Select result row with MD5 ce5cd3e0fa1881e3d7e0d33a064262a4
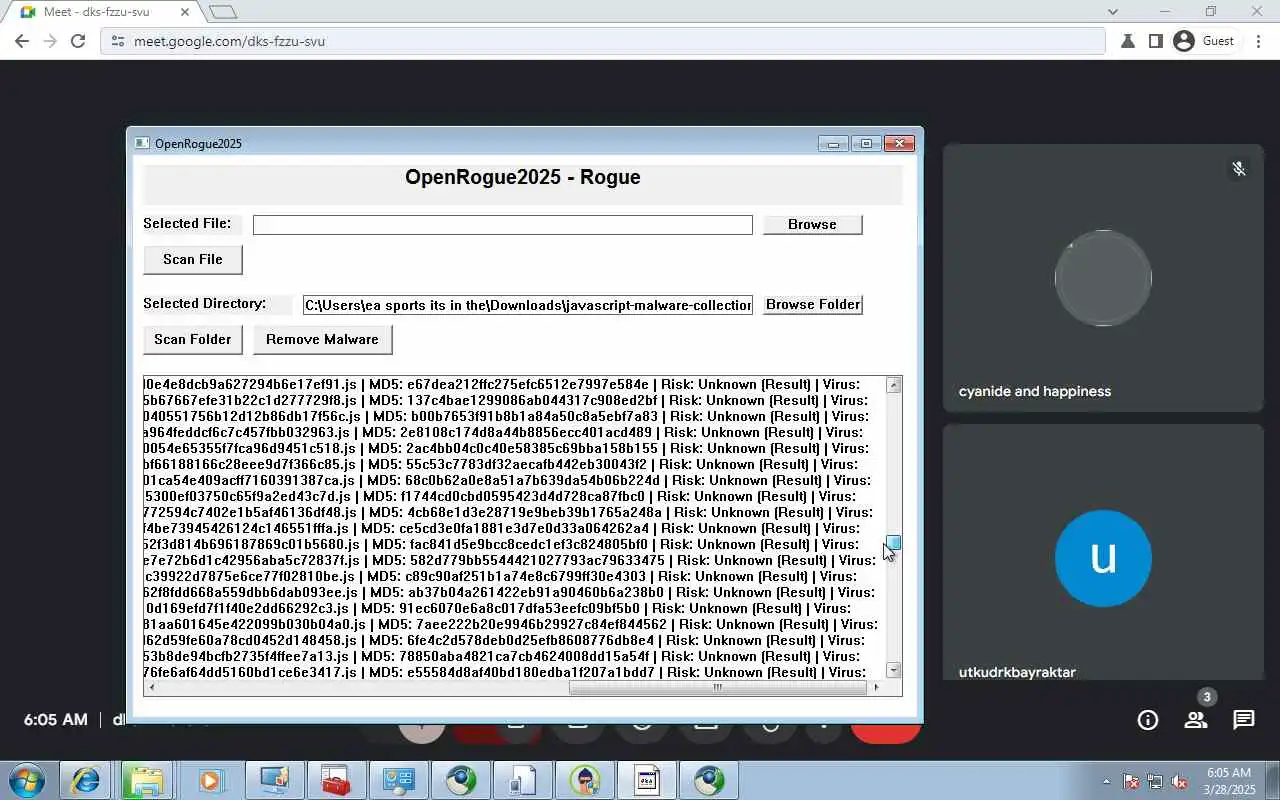The height and width of the screenshot is (800, 1280). 515,528
